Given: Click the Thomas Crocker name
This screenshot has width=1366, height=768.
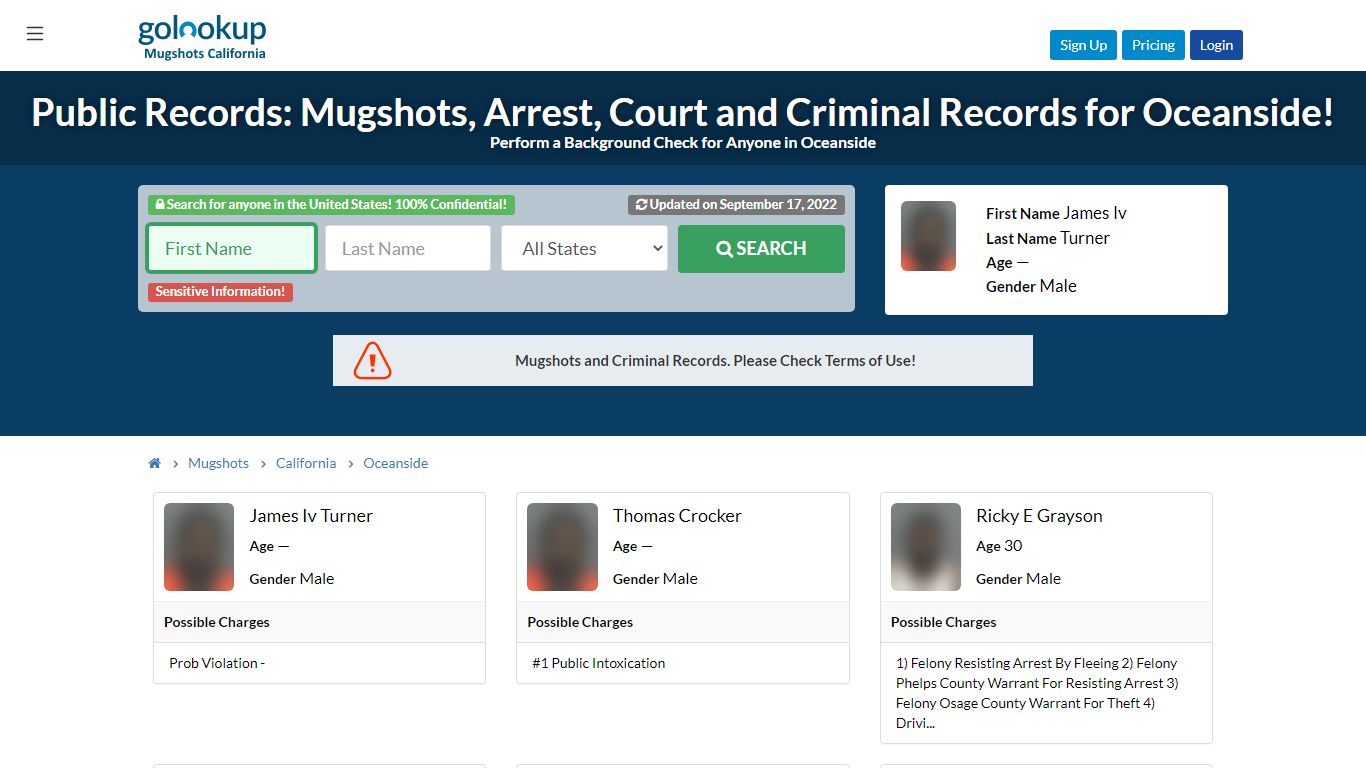Looking at the screenshot, I should point(677,516).
